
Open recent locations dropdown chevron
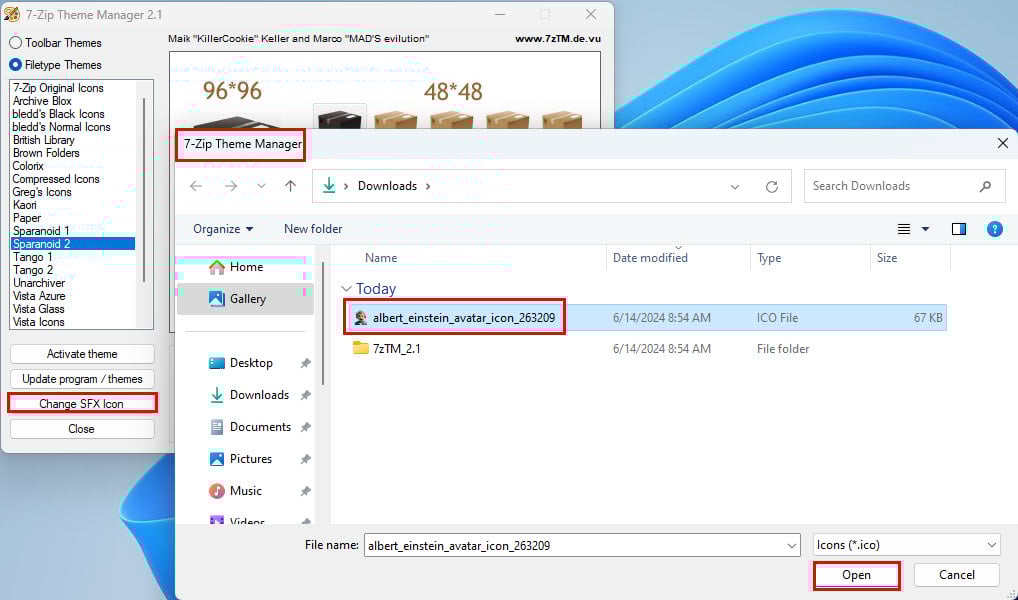click(x=261, y=186)
